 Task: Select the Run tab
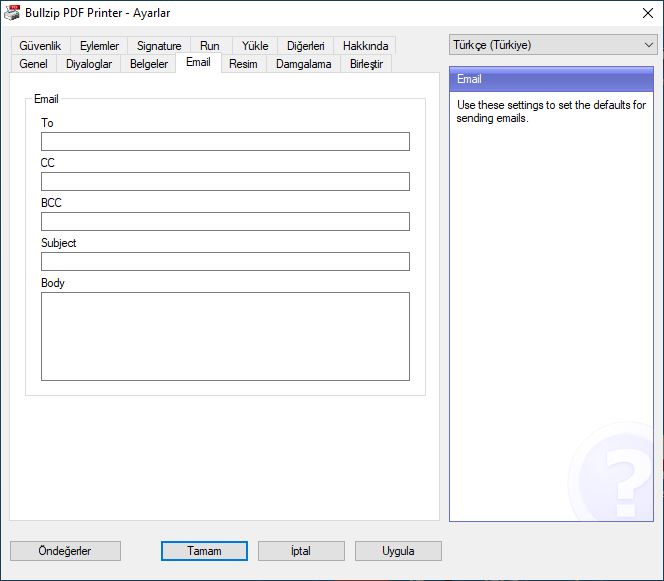210,46
